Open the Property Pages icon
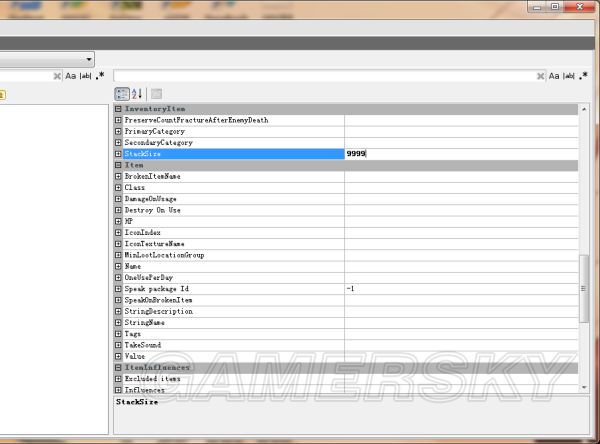 click(156, 93)
